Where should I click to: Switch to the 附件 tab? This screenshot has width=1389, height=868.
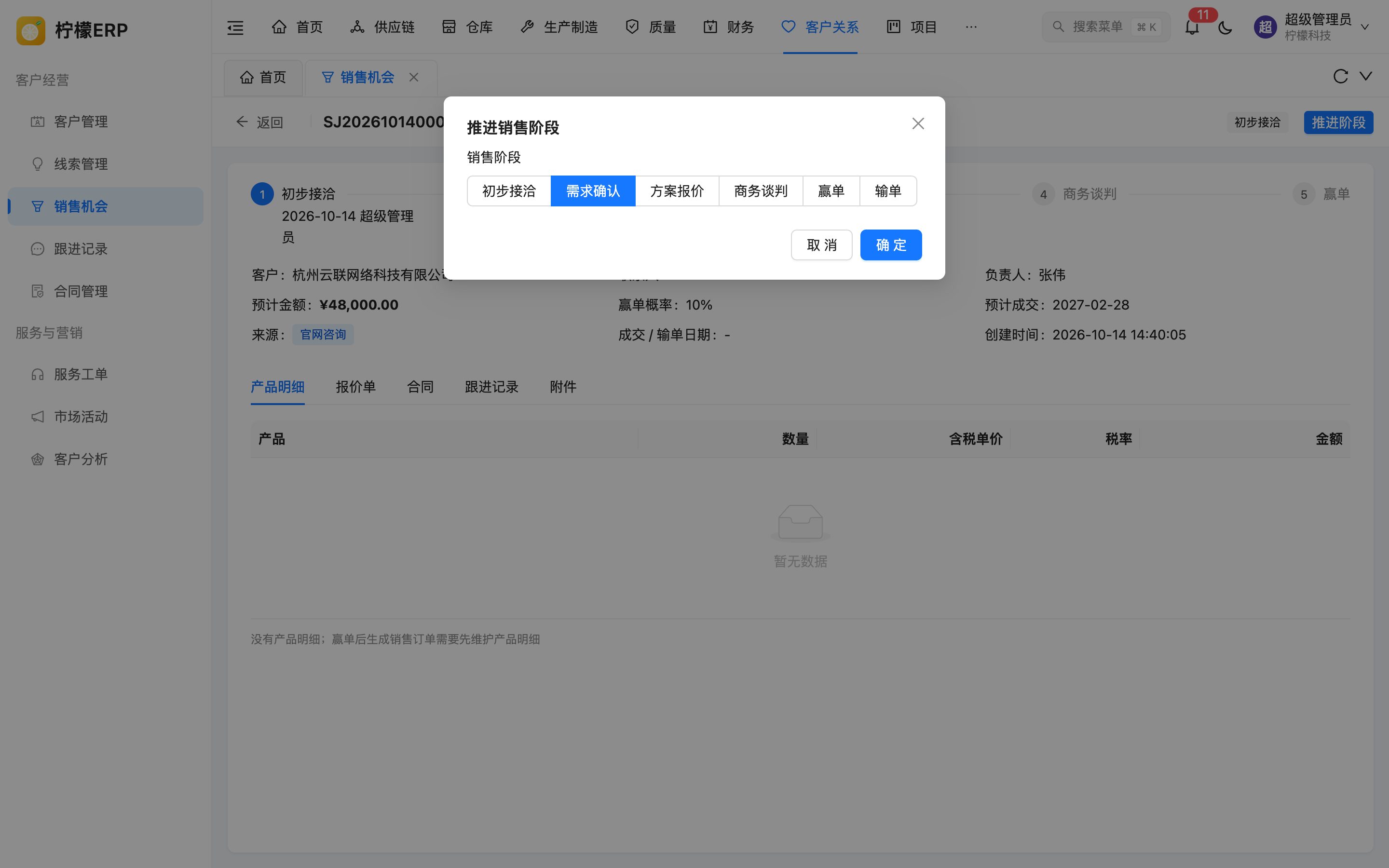563,387
